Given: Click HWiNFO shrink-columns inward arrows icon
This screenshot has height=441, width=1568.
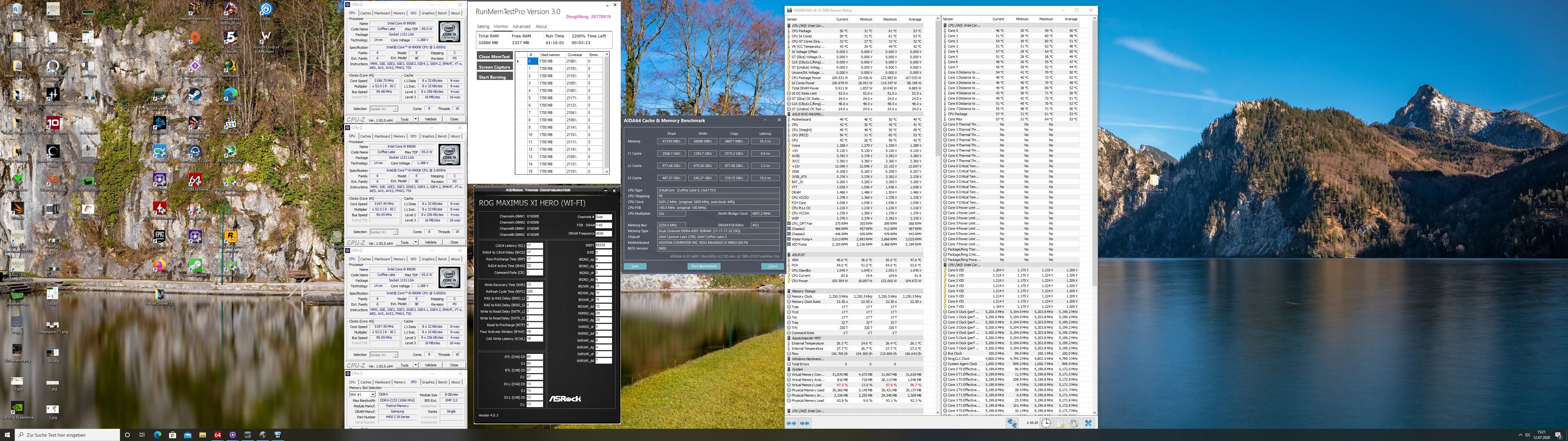Looking at the screenshot, I should (805, 423).
